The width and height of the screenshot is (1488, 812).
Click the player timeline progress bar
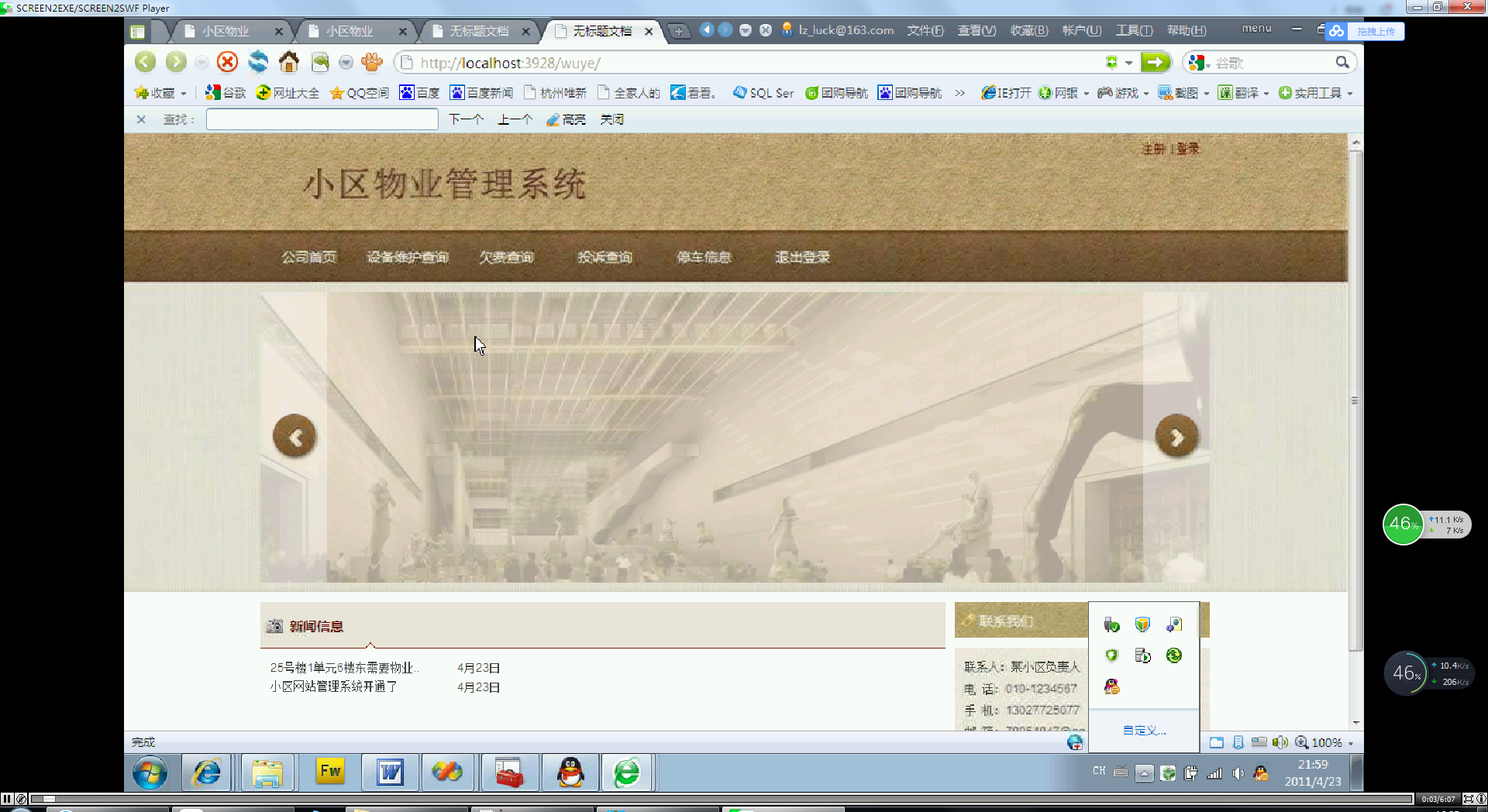pos(721,799)
